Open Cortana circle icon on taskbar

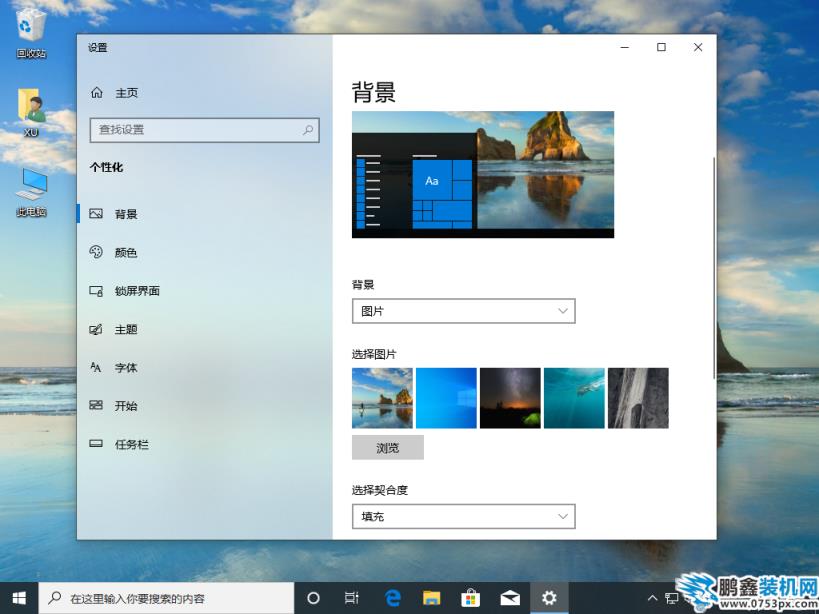point(313,598)
